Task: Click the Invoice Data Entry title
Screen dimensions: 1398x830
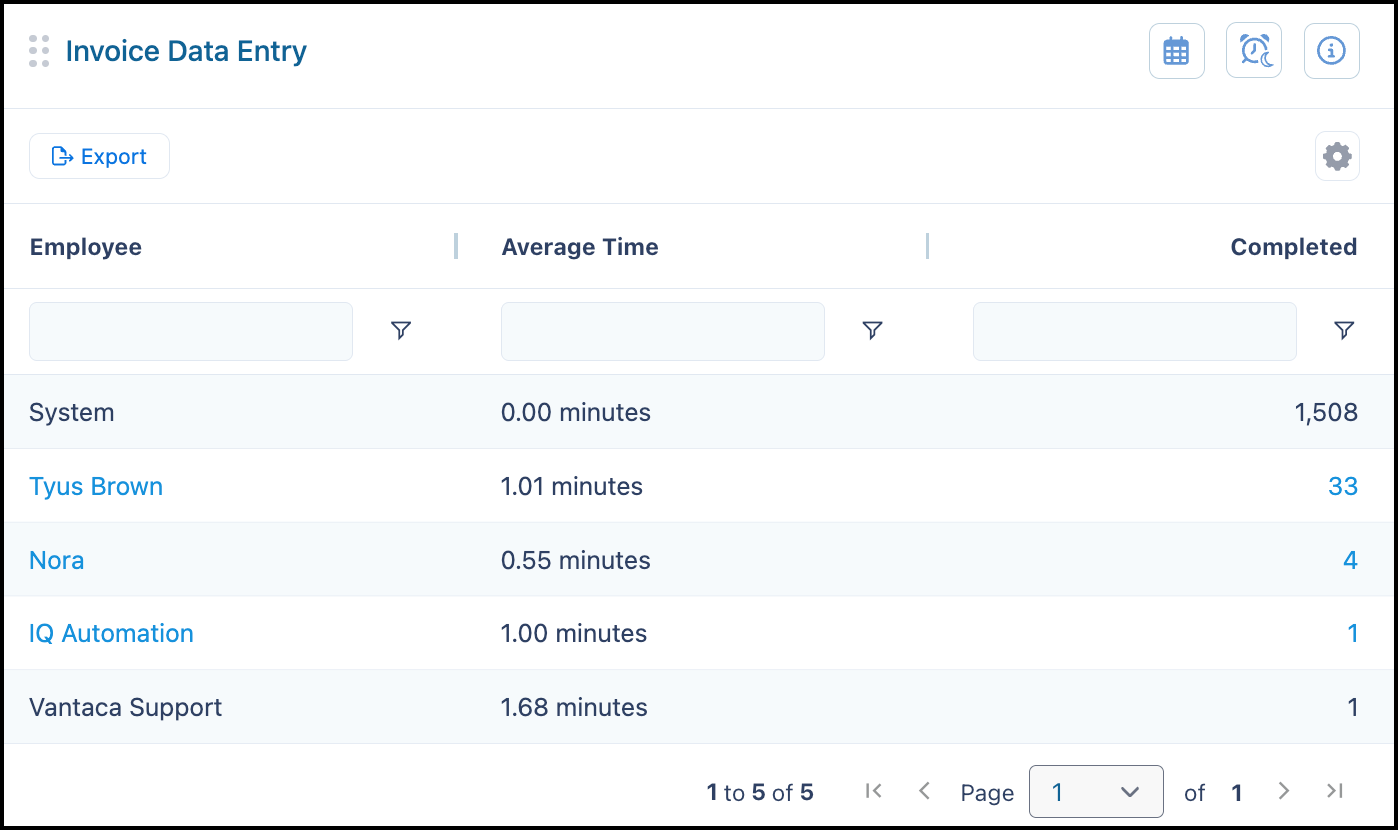Action: [x=186, y=51]
